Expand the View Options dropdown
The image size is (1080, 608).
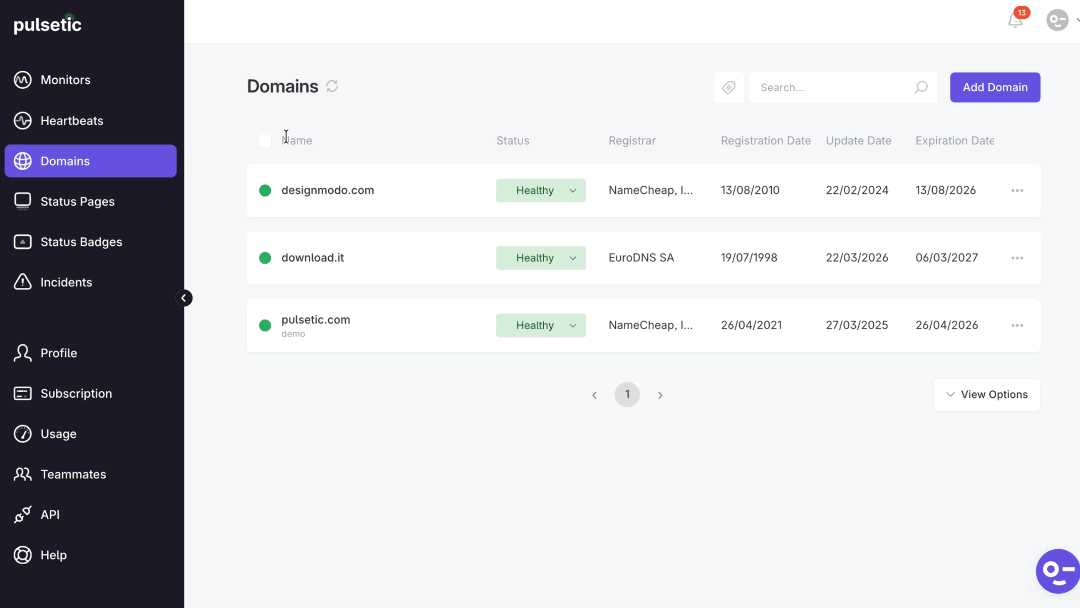pyautogui.click(x=986, y=394)
